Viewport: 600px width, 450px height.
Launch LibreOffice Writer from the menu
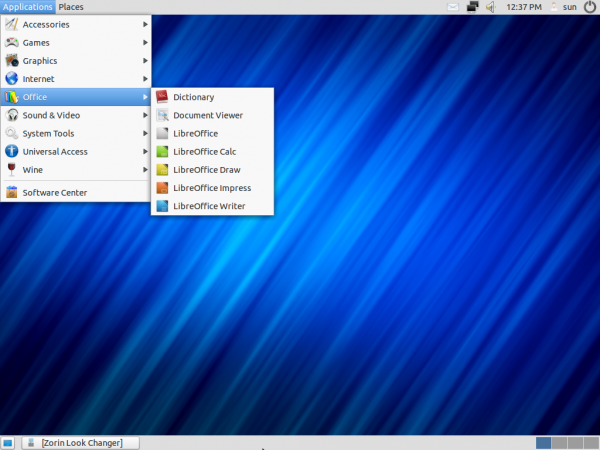point(212,206)
